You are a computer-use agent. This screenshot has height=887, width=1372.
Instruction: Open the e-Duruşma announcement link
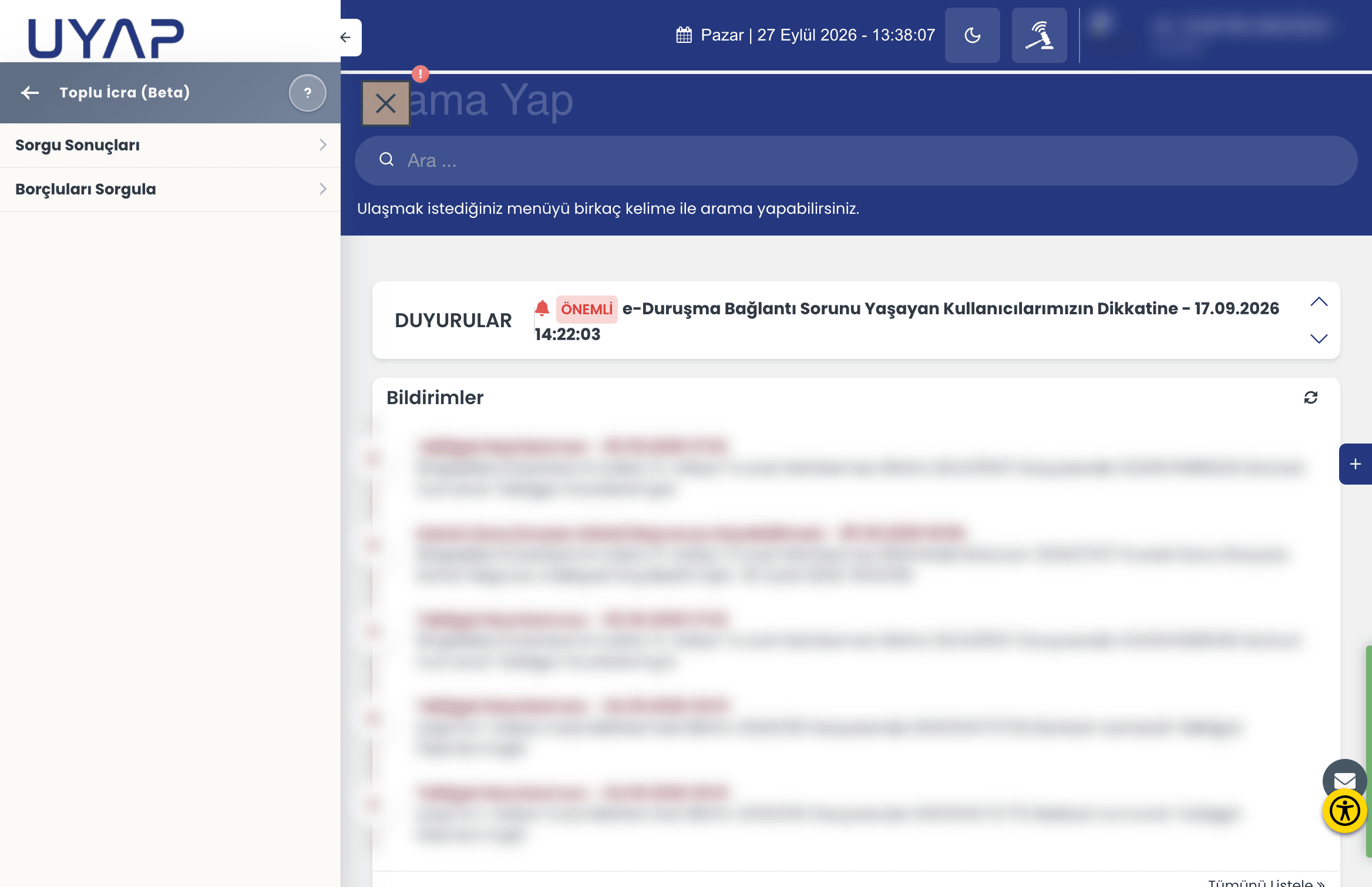tap(907, 321)
